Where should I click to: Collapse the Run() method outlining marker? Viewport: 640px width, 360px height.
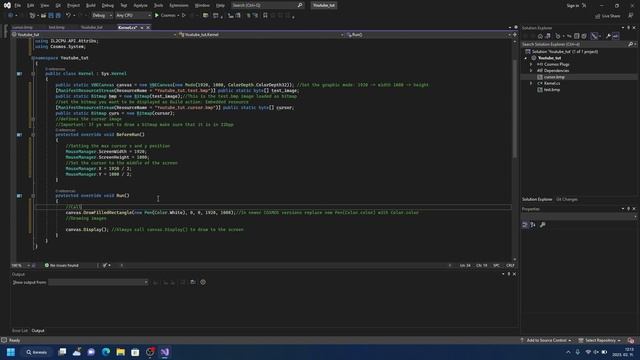tap(33, 196)
